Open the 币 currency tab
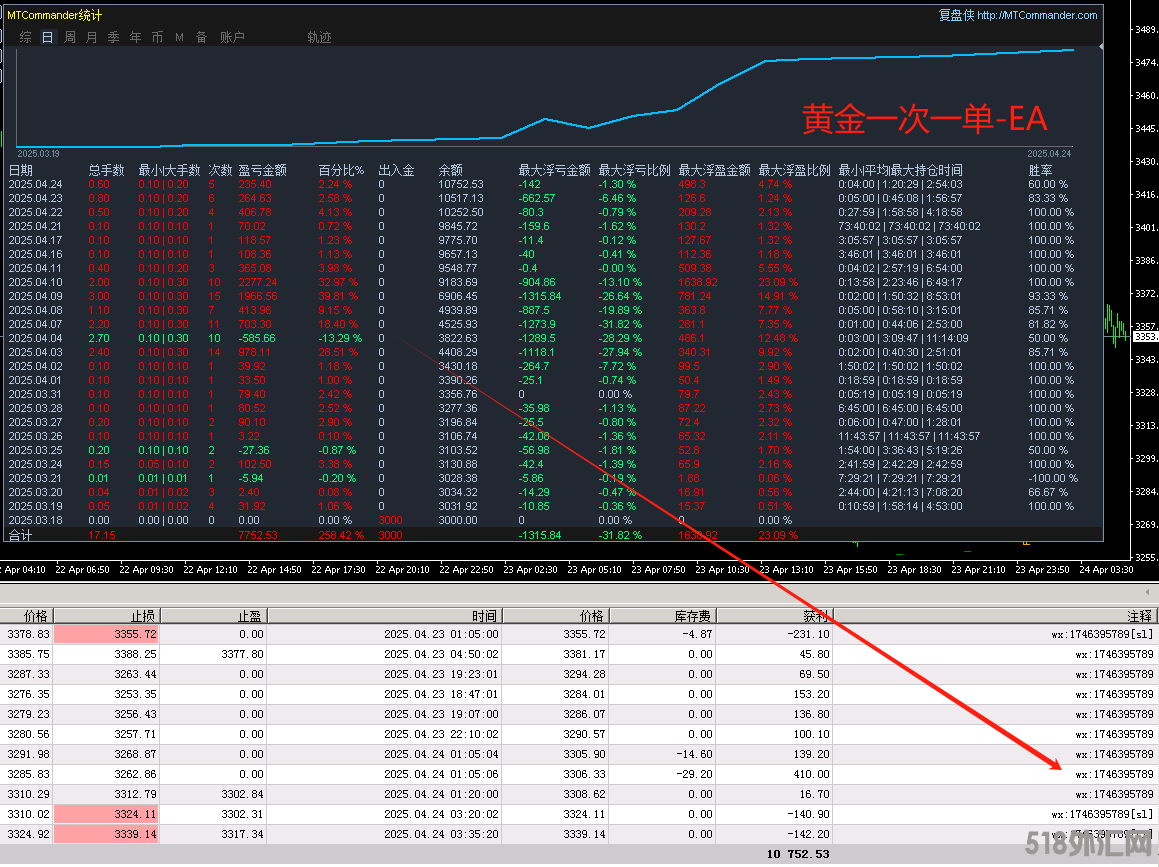 [x=157, y=37]
